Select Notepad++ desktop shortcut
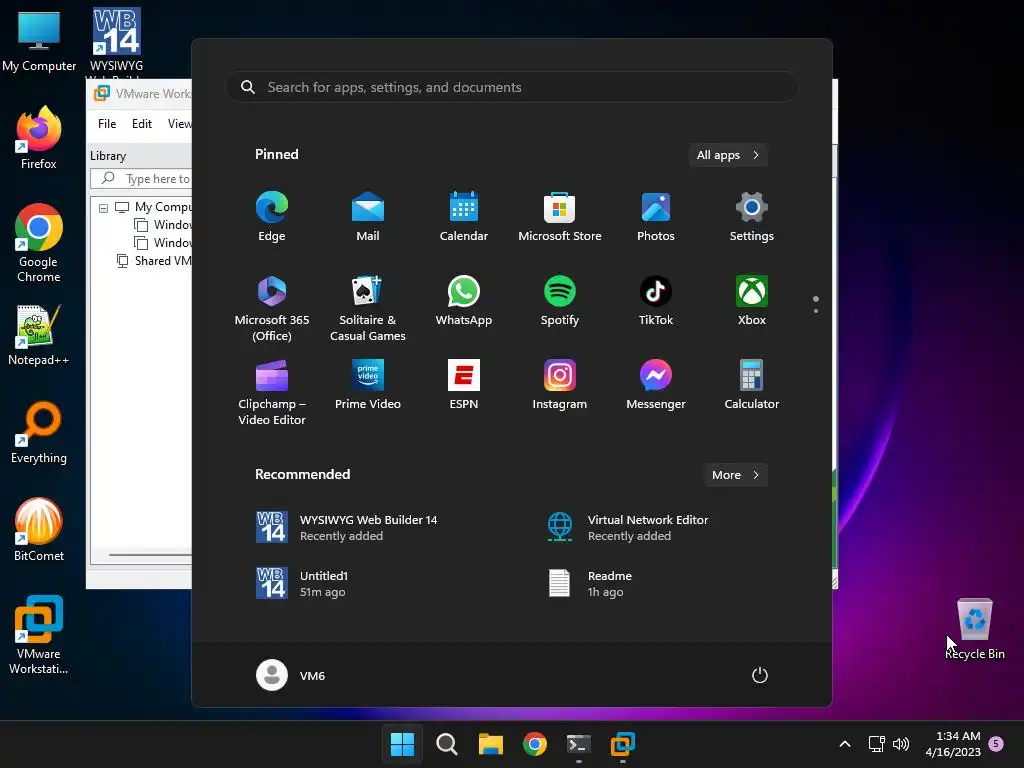Screen dimensions: 1024x768 click(39, 335)
